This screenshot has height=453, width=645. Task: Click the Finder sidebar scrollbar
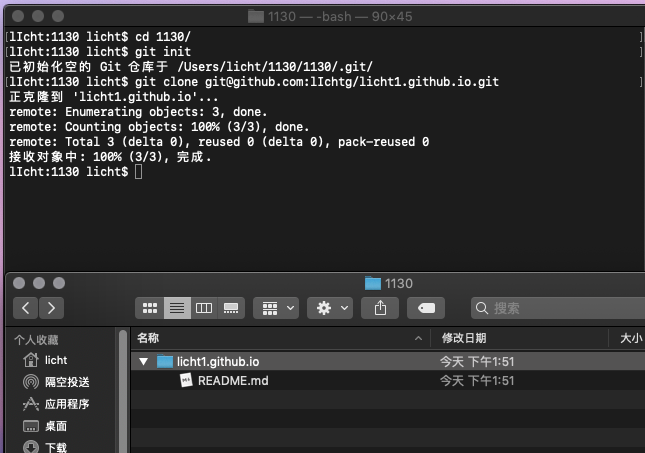point(123,391)
